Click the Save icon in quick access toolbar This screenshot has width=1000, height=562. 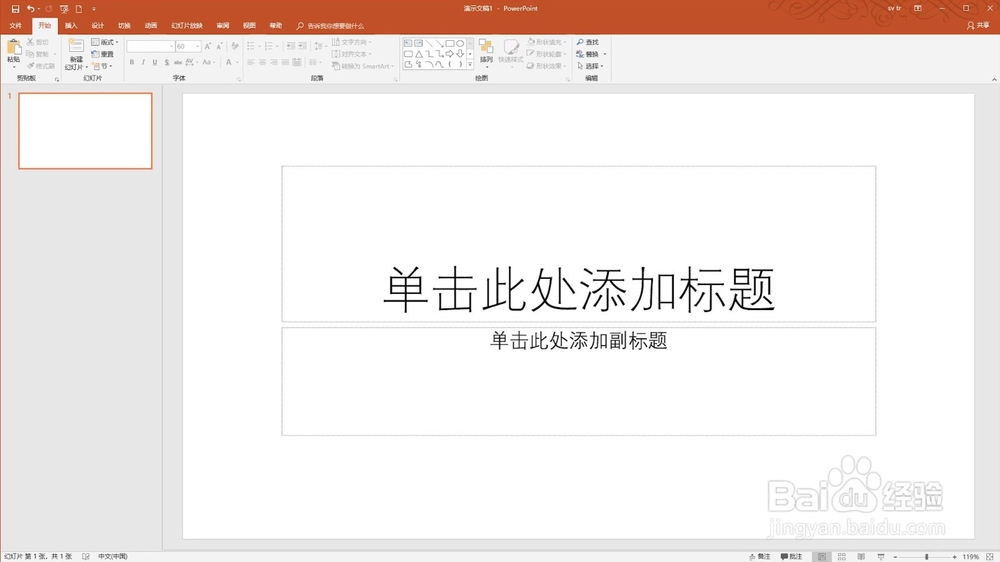click(15, 9)
